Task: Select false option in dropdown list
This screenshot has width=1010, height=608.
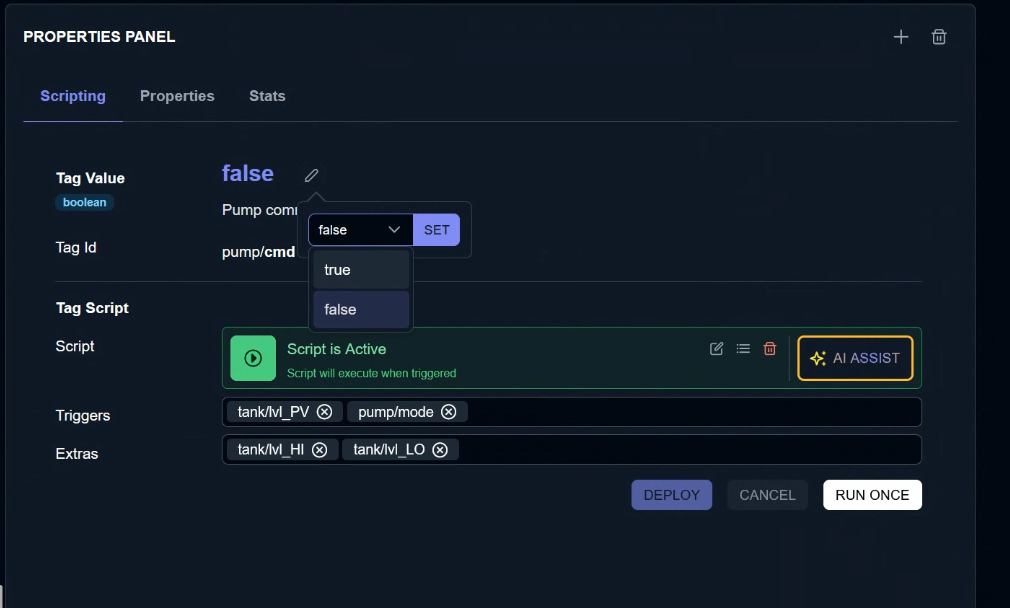Action: click(x=361, y=310)
